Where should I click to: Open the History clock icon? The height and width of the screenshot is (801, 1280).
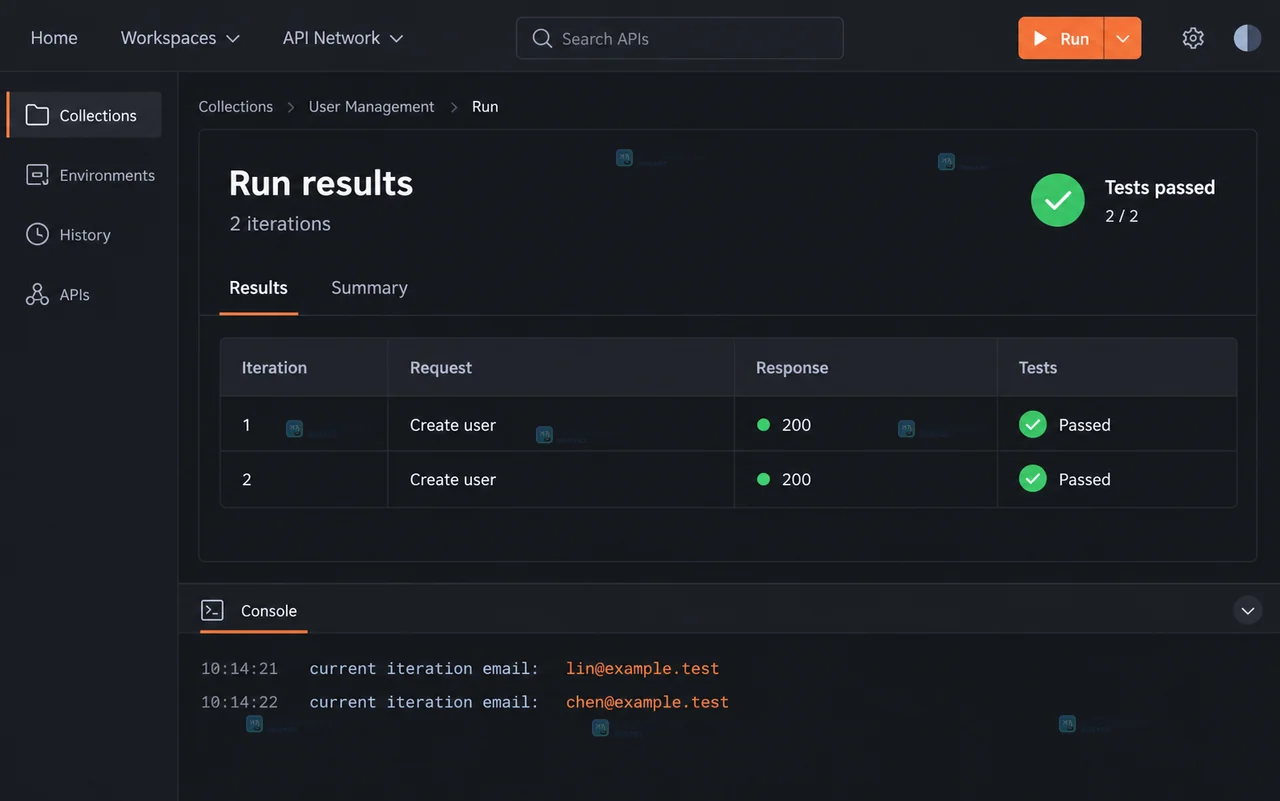coord(37,235)
